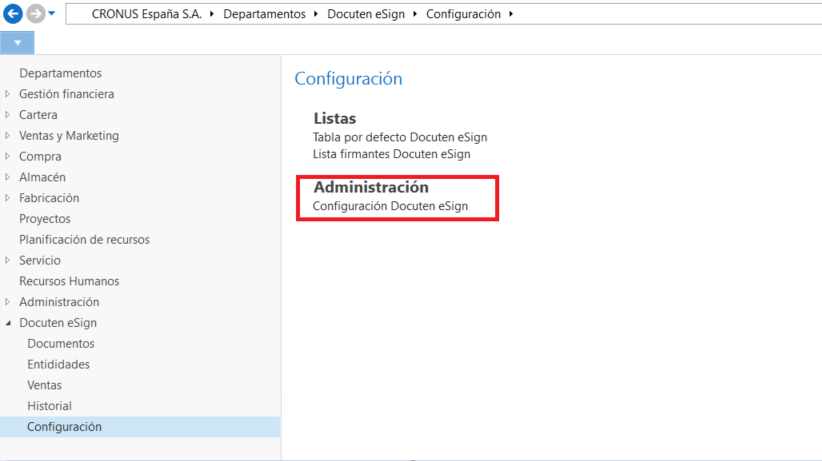Open Planificación de recursos department

84,240
